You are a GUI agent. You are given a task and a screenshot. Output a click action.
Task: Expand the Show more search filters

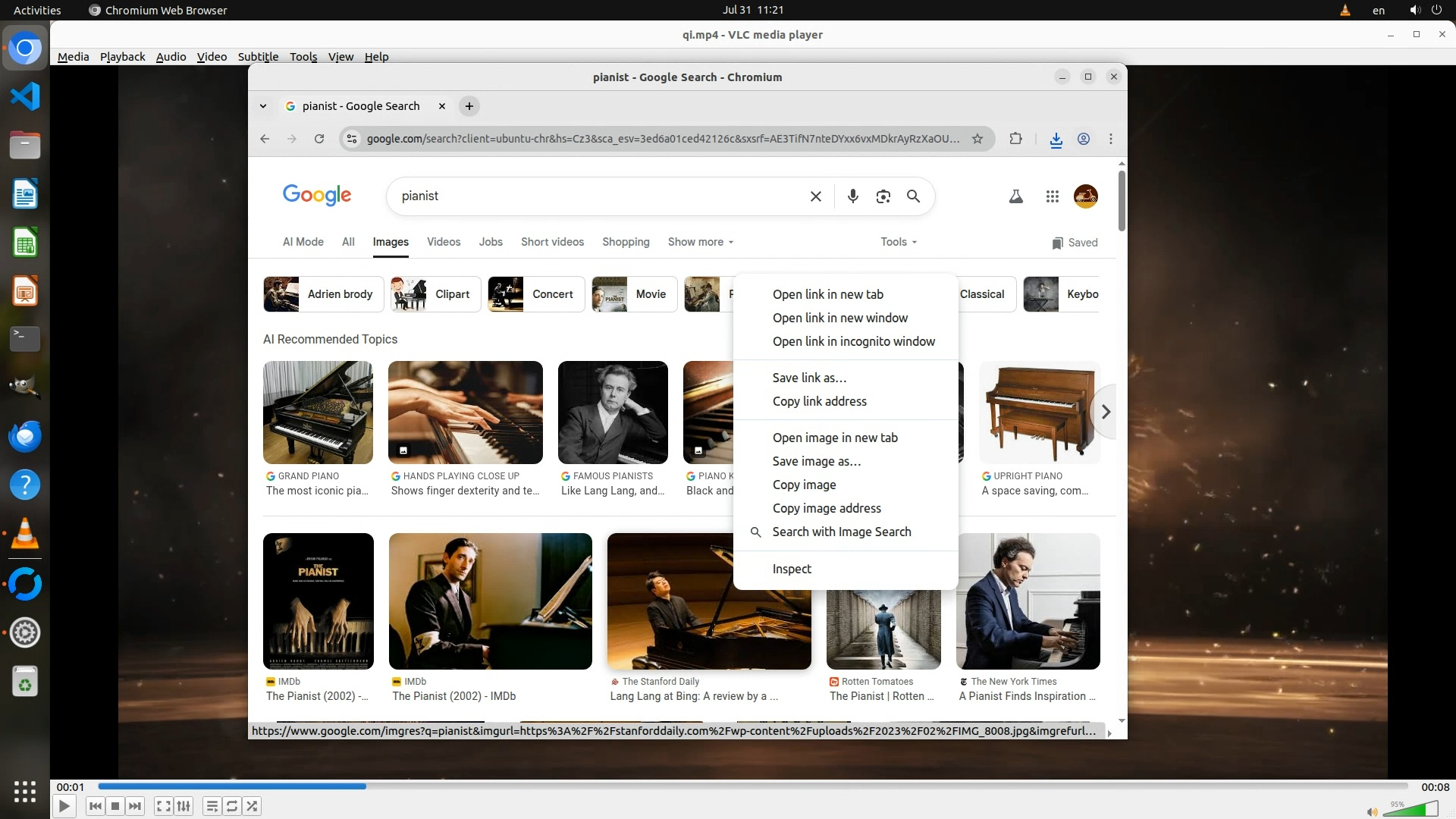point(700,242)
